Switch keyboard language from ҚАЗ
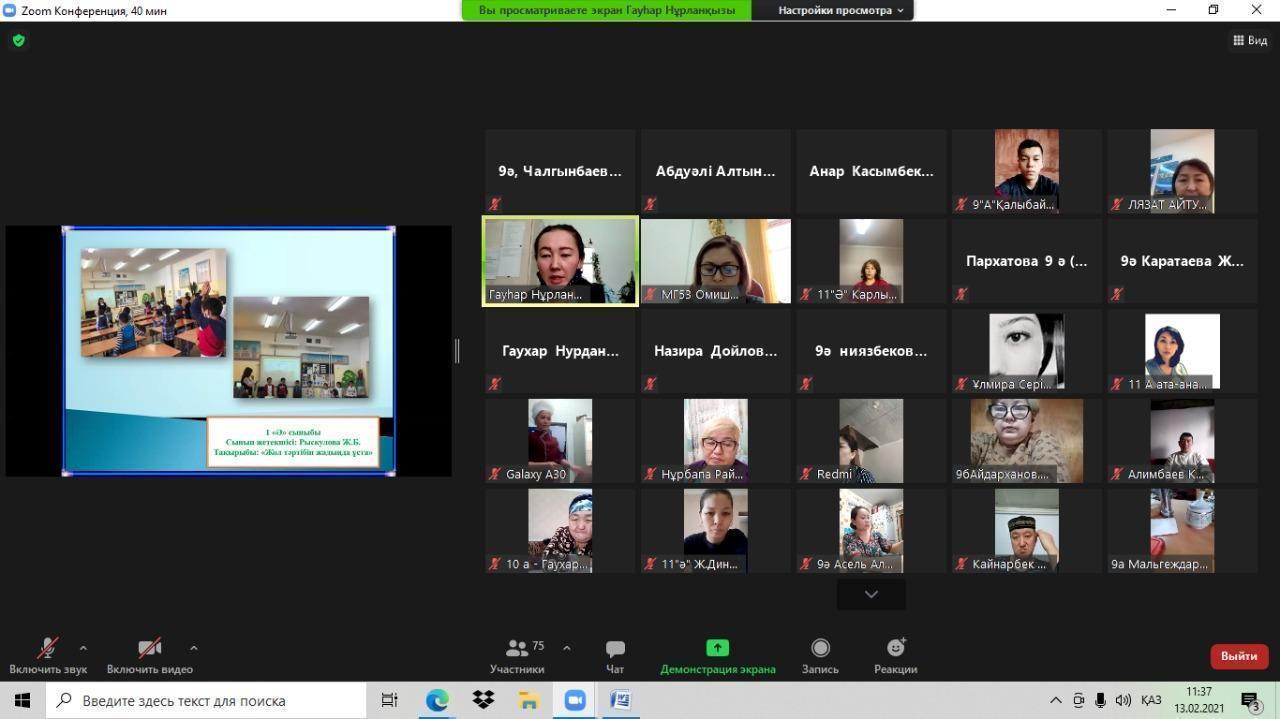Screen dimensions: 1280x719 click(1150, 700)
